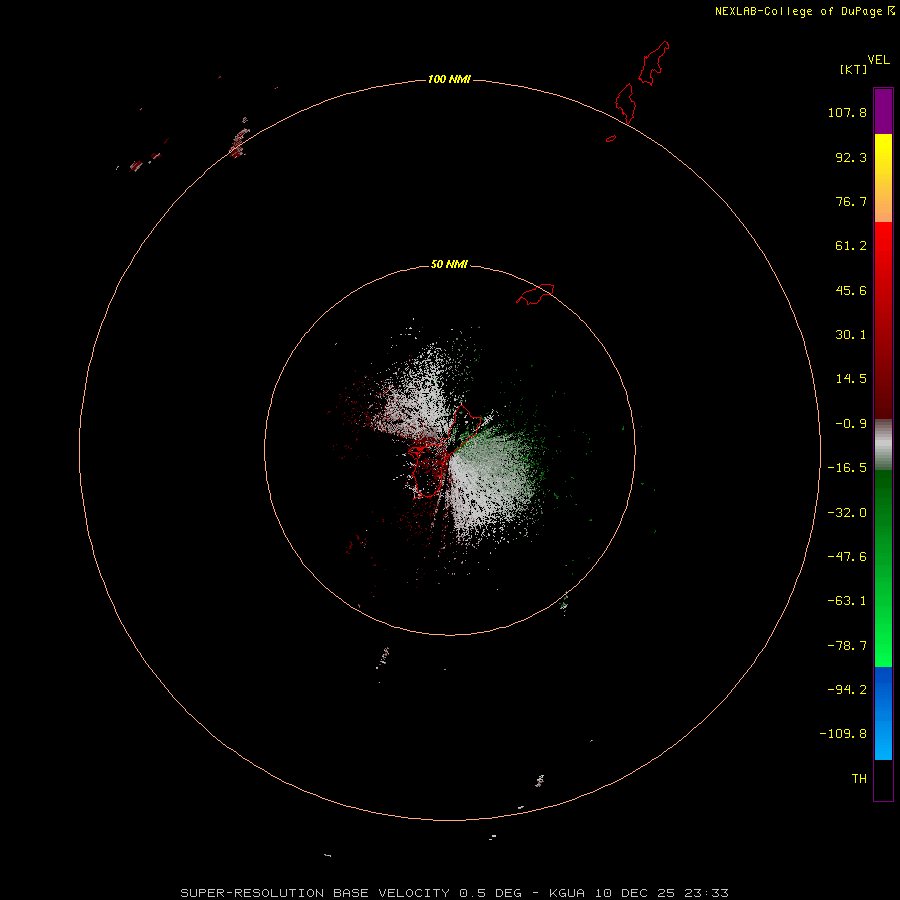Click the island outline on the 50 NMI ring
Image resolution: width=900 pixels, height=900 pixels.
pos(536,293)
